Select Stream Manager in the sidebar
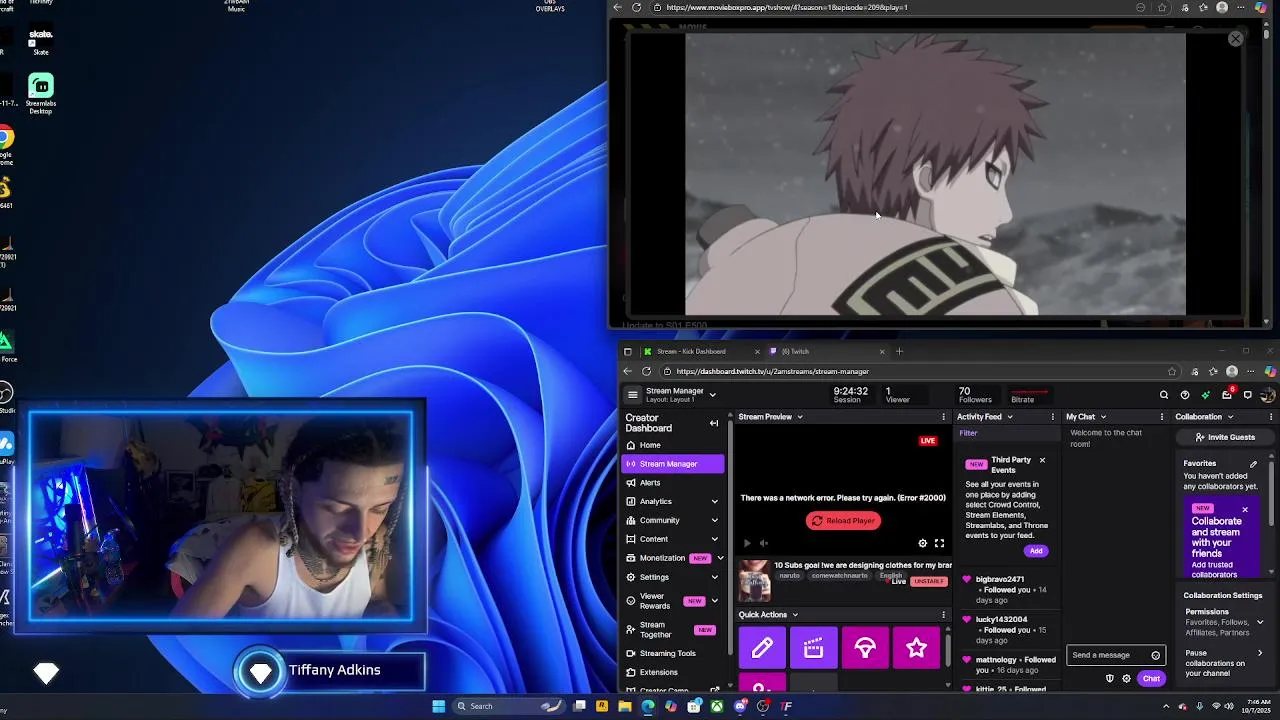Image resolution: width=1280 pixels, height=720 pixels. (672, 464)
